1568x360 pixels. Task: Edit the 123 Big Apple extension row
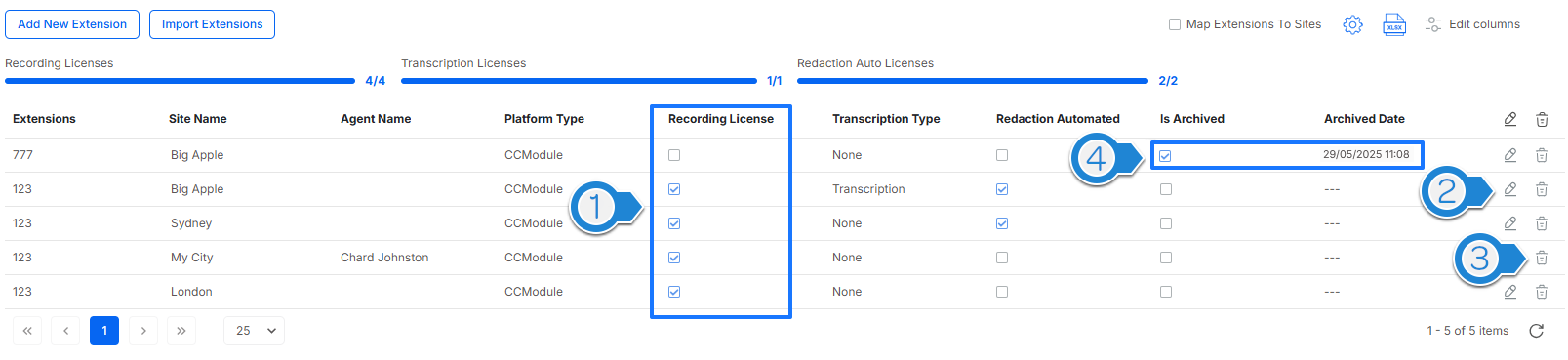pyautogui.click(x=1510, y=189)
